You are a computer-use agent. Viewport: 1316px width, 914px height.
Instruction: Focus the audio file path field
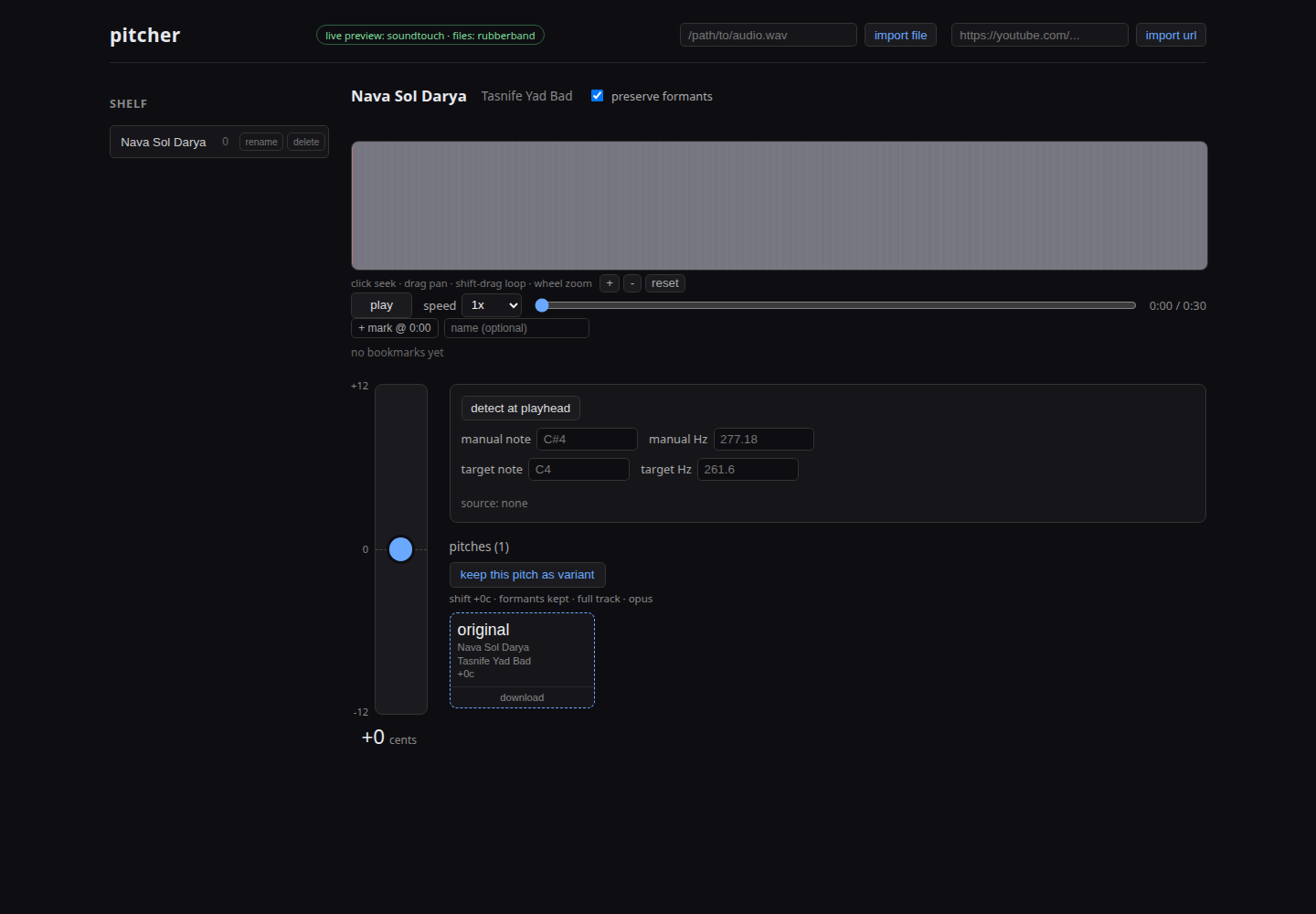(769, 36)
